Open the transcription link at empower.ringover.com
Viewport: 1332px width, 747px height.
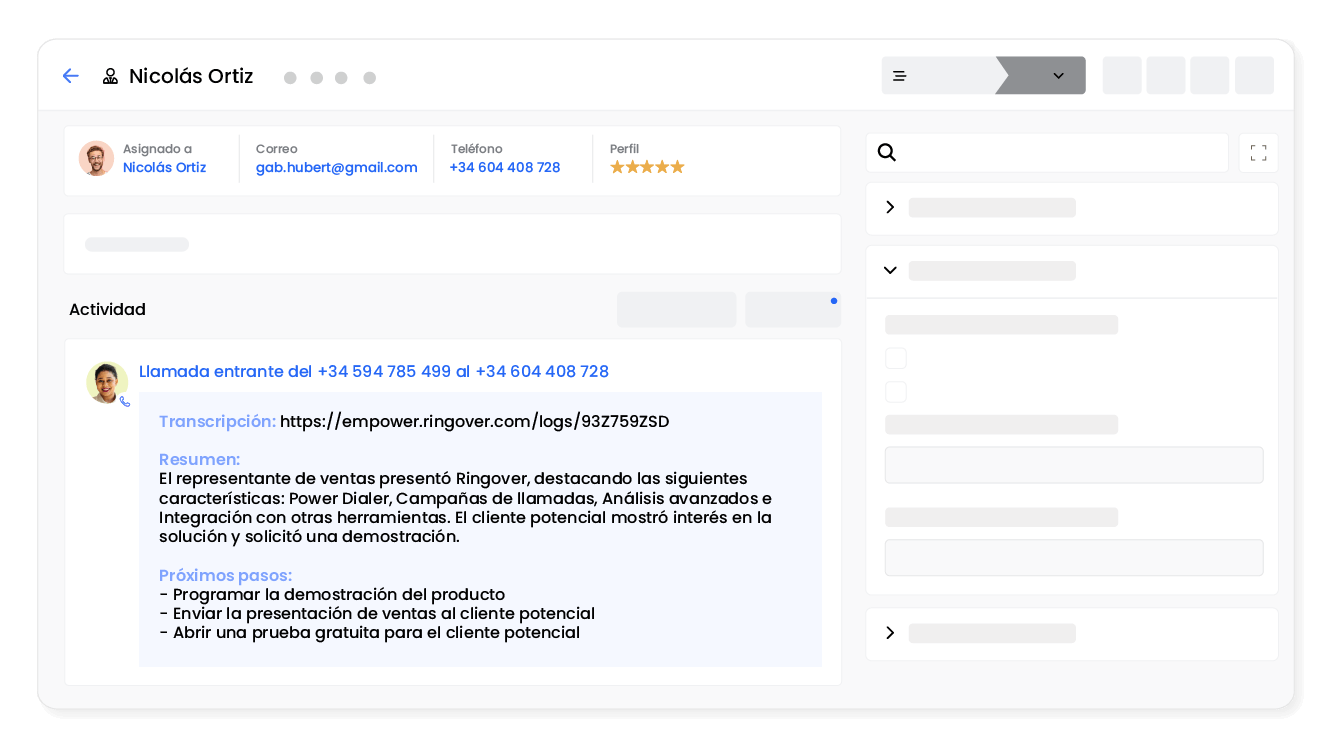[474, 421]
